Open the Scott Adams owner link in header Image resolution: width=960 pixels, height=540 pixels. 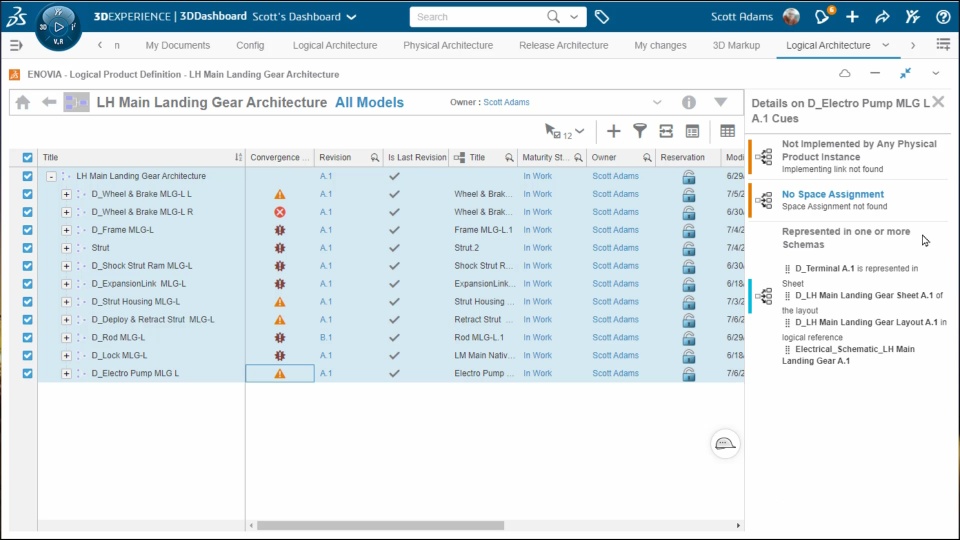(506, 102)
